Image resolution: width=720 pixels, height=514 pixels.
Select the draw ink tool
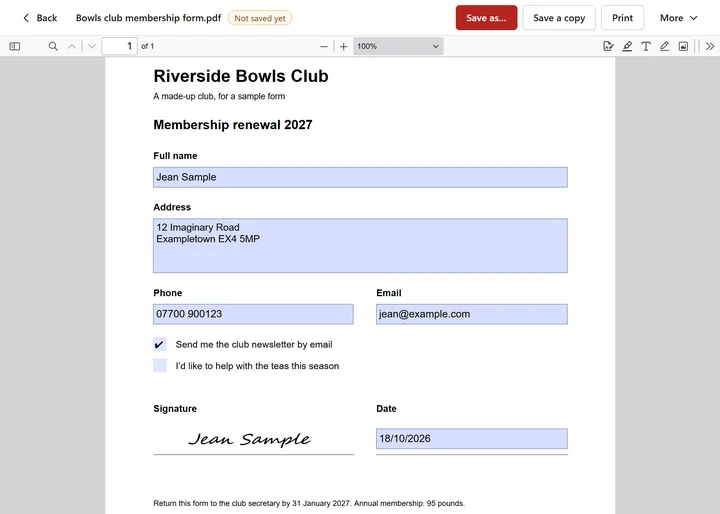tap(664, 46)
